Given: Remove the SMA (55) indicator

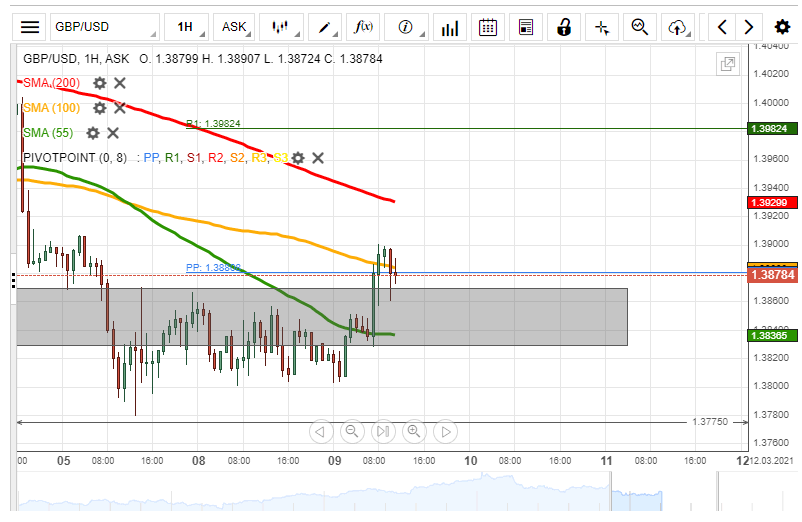Looking at the screenshot, I should (113, 133).
